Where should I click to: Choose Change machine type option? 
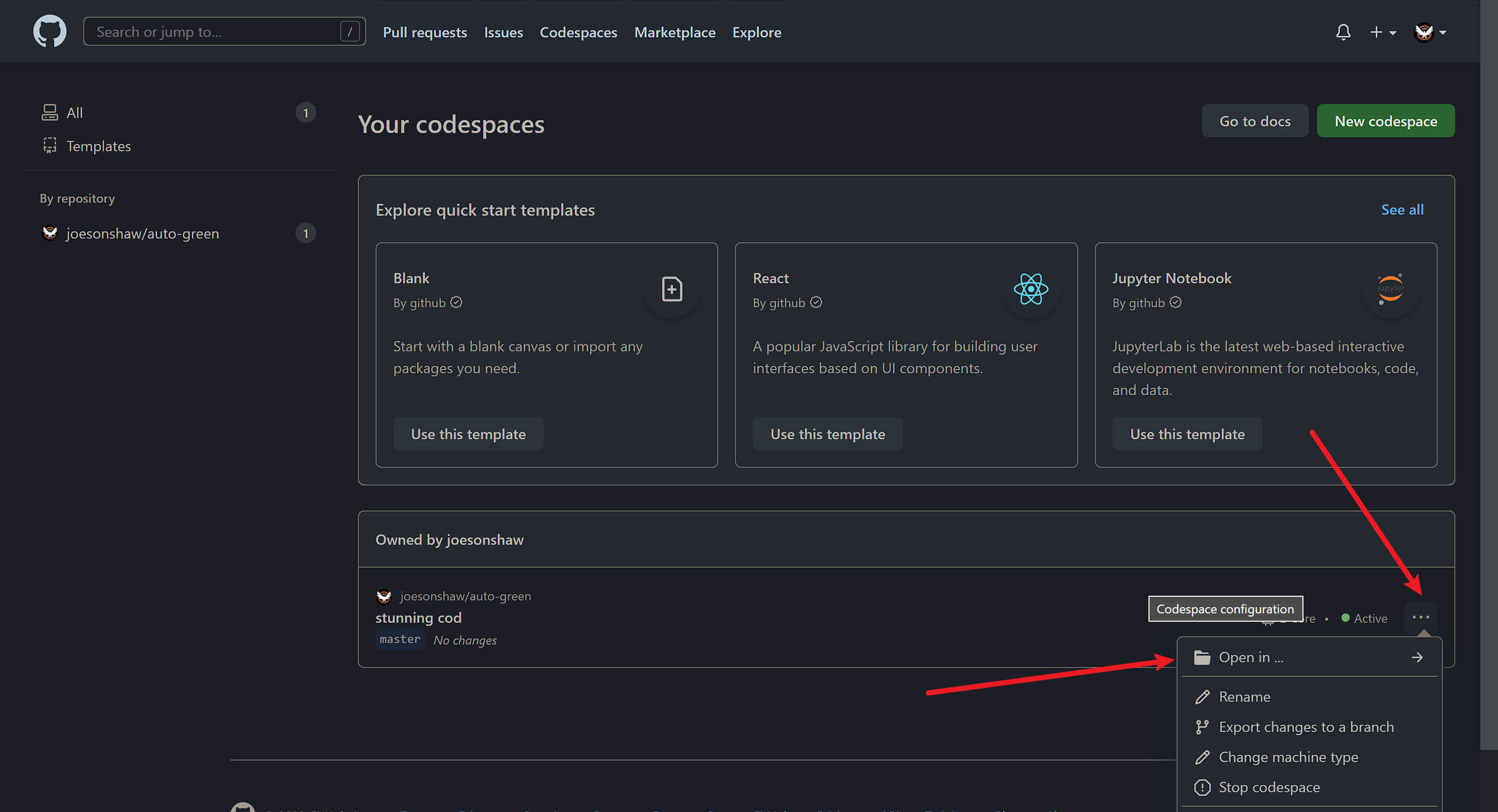click(1309, 757)
